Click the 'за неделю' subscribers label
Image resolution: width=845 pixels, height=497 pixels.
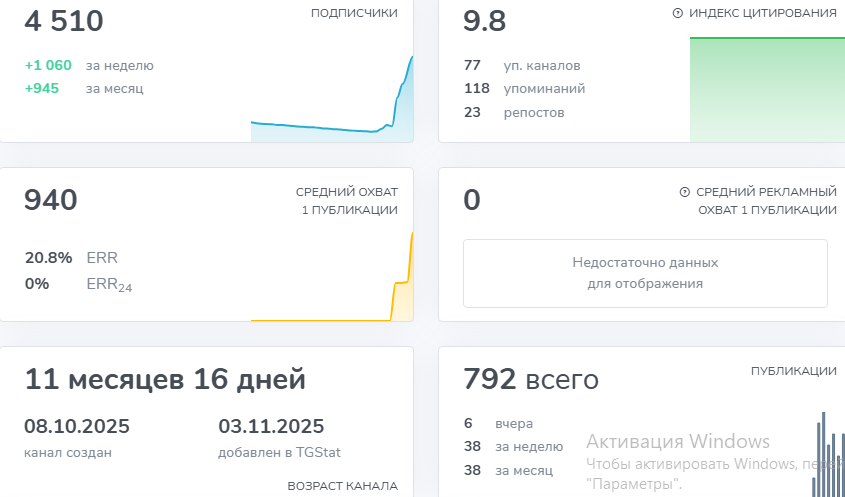click(120, 66)
